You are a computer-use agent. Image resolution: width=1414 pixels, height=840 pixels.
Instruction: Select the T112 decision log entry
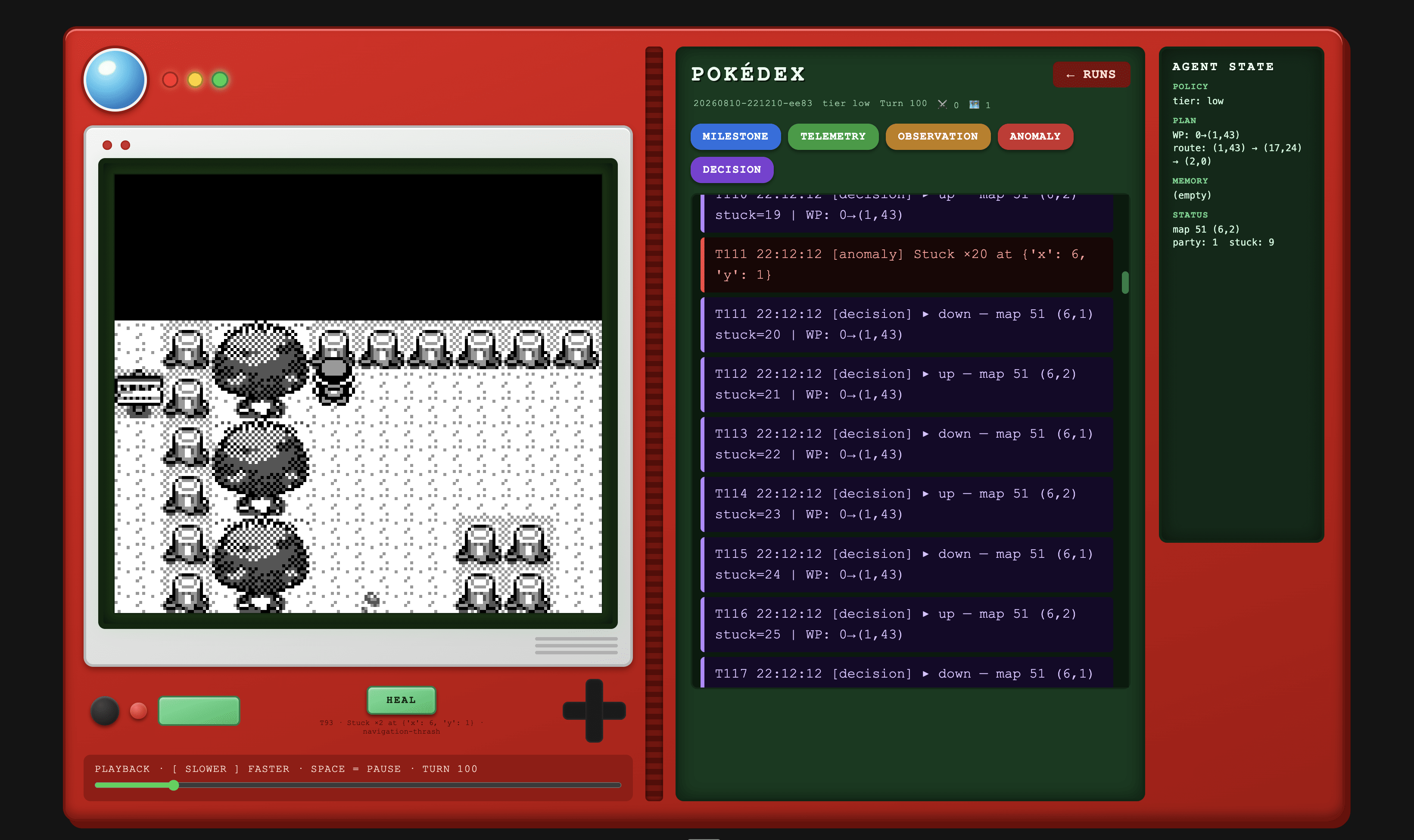tap(906, 384)
